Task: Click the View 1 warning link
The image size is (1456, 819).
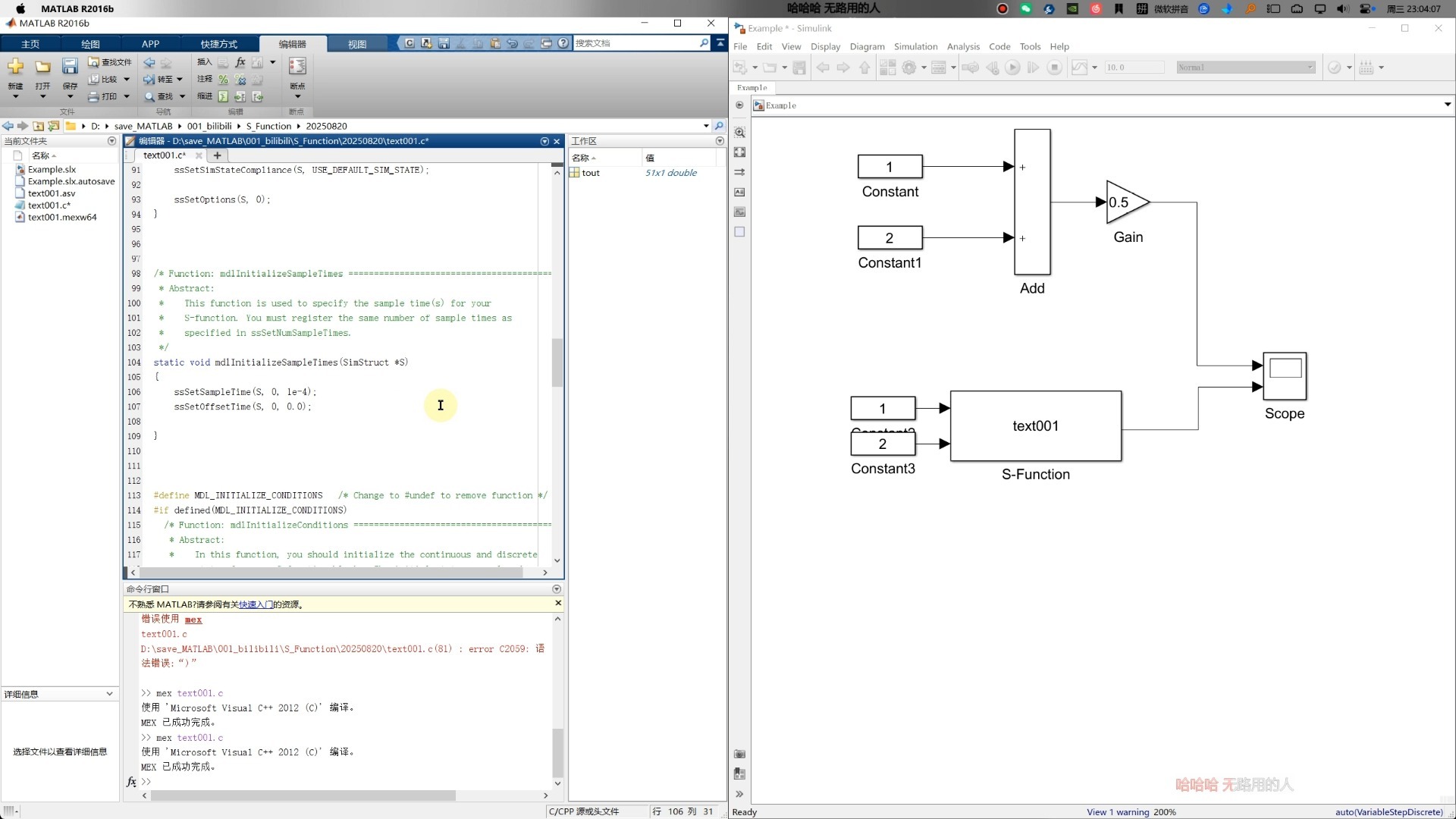Action: [x=1118, y=812]
